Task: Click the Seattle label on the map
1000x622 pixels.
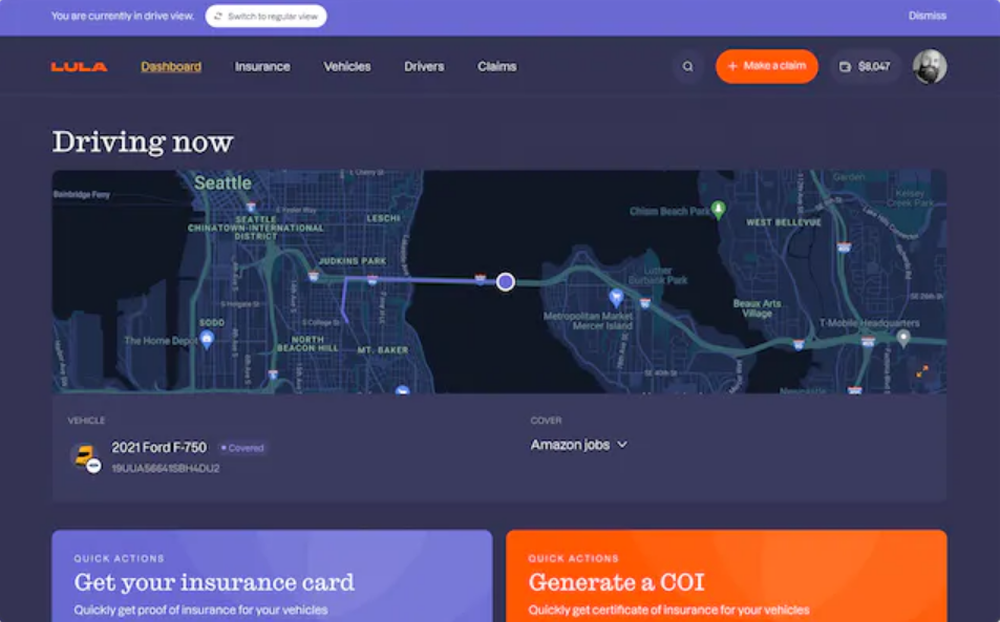Action: pos(223,183)
